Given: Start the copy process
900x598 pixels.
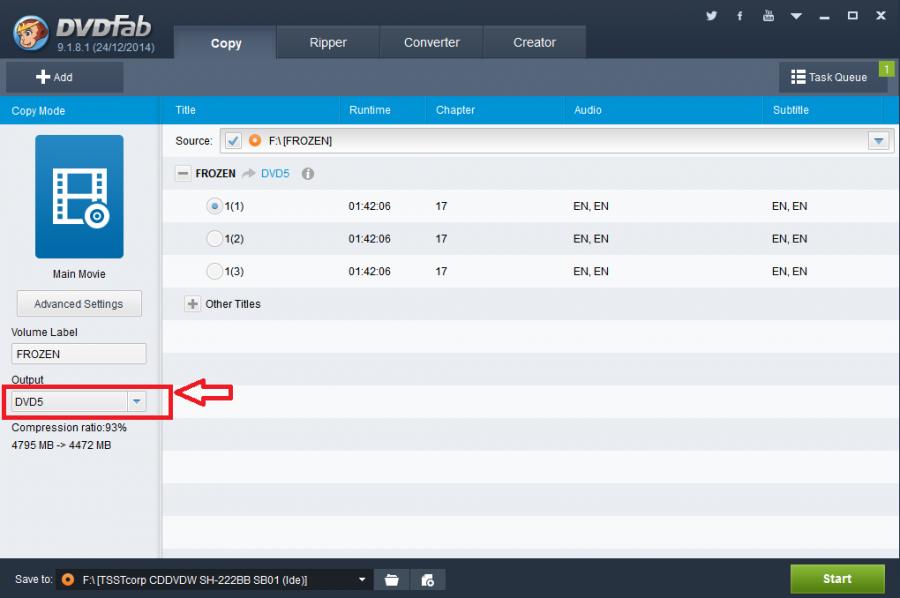Looking at the screenshot, I should click(837, 578).
